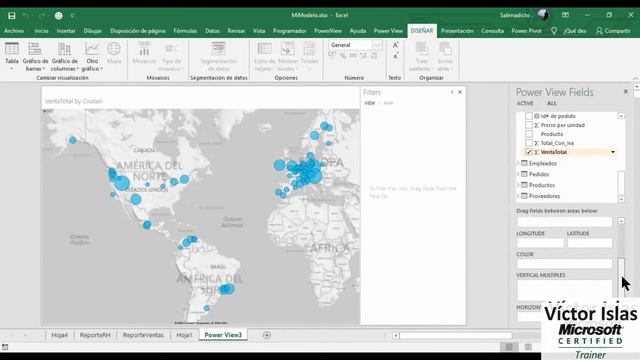
Task: Save the workbook with the save icon
Action: 11,16
